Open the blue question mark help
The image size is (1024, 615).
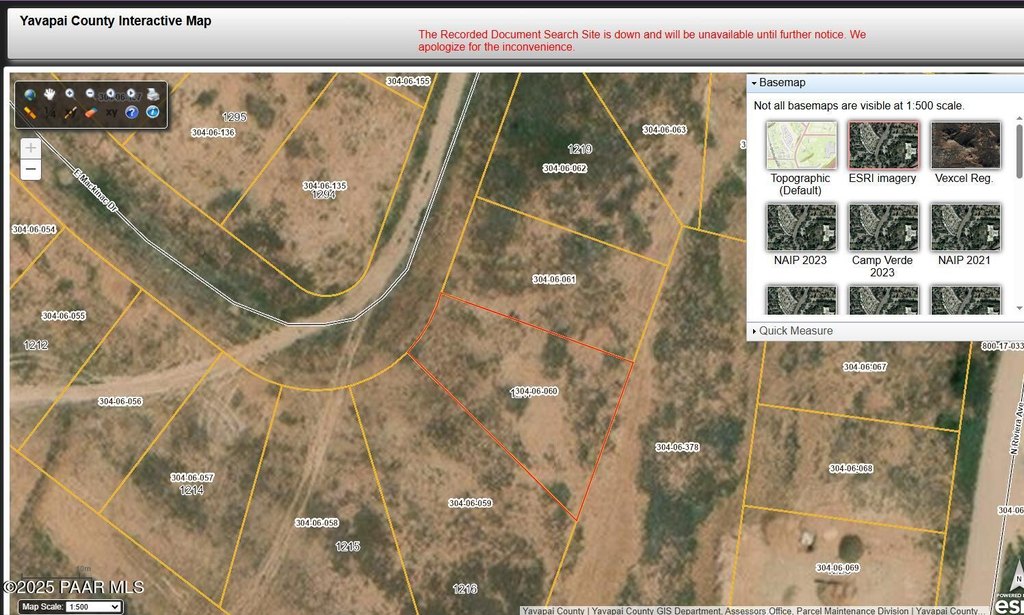pos(131,113)
